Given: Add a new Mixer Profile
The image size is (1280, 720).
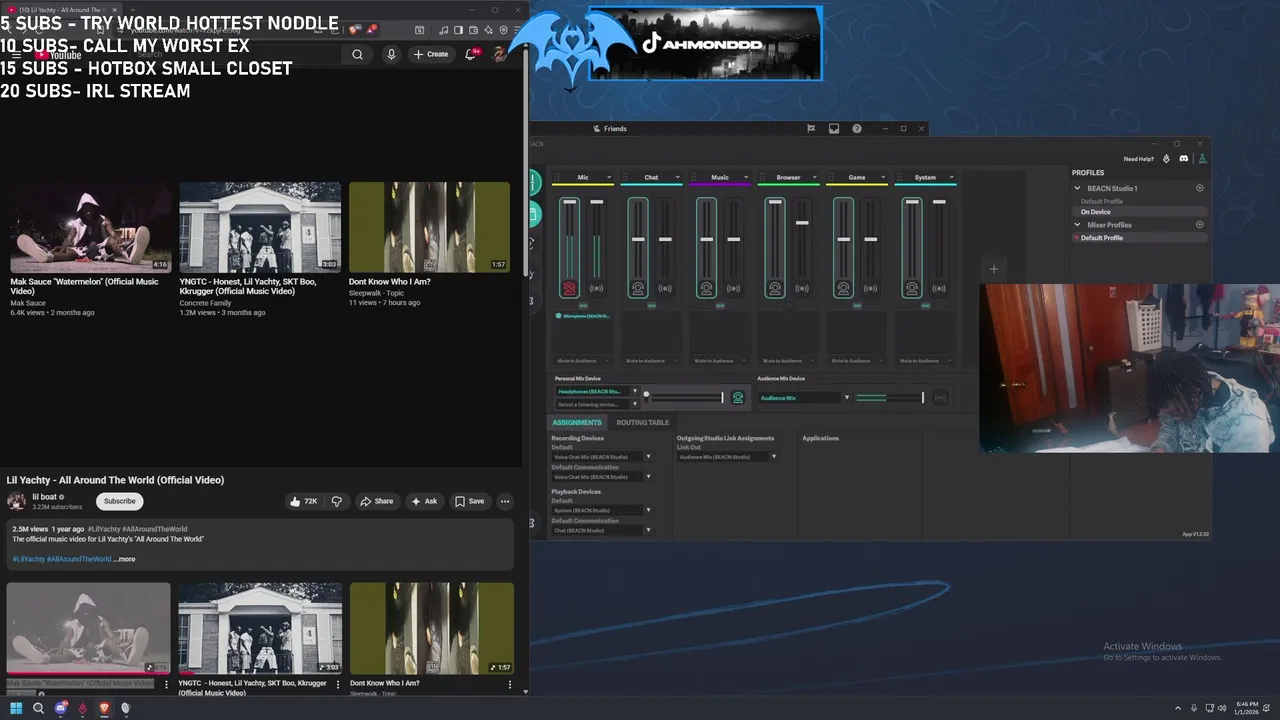Looking at the screenshot, I should tap(1200, 225).
